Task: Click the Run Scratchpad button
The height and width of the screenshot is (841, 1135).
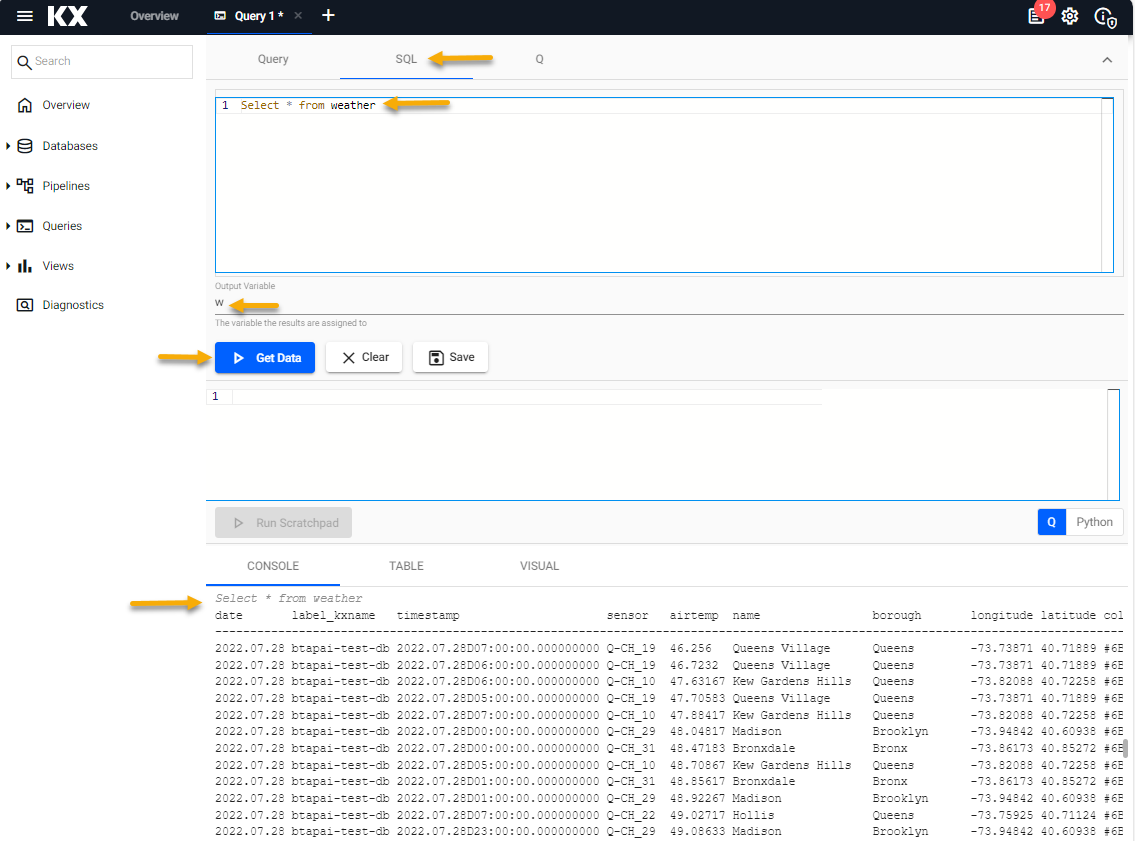Action: click(283, 523)
